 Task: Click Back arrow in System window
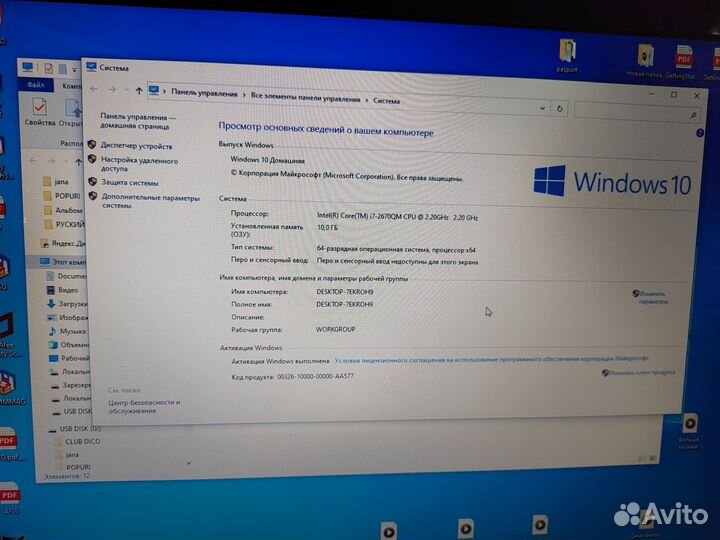94,89
